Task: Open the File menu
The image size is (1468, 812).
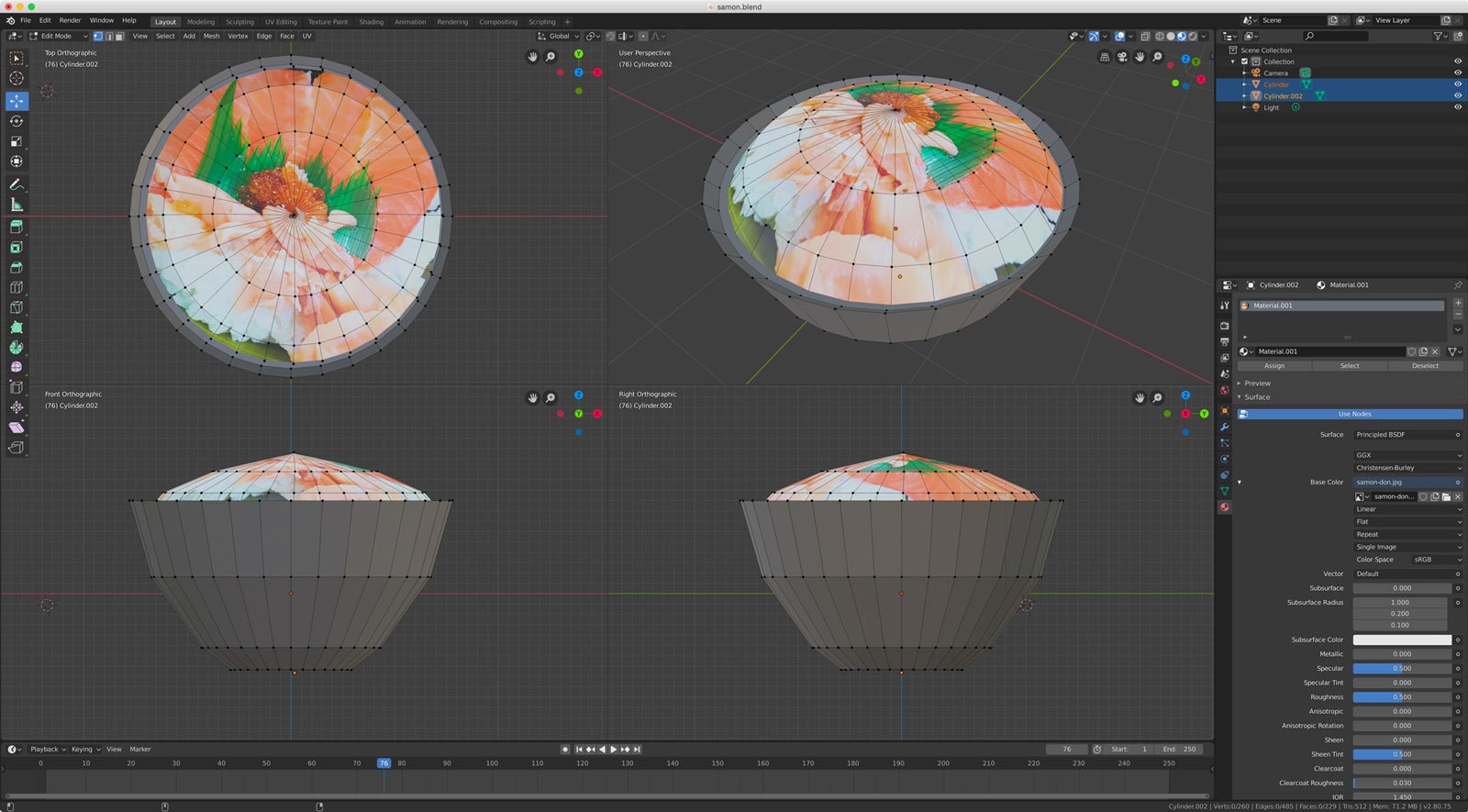Action: pos(26,20)
